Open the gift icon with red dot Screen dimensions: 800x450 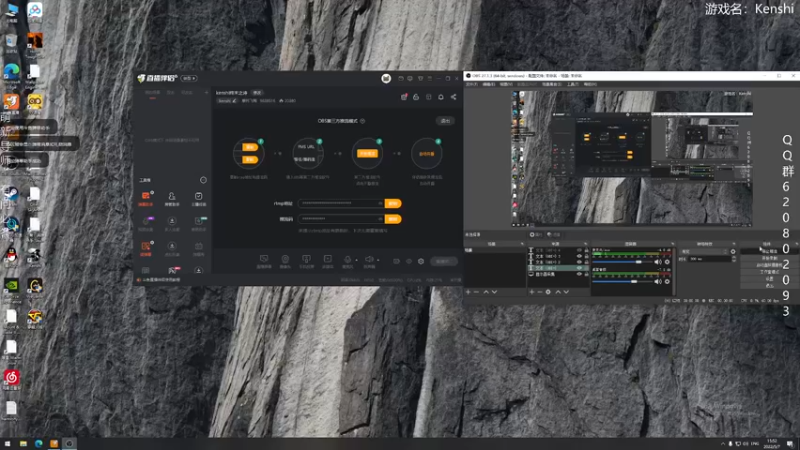[404, 97]
